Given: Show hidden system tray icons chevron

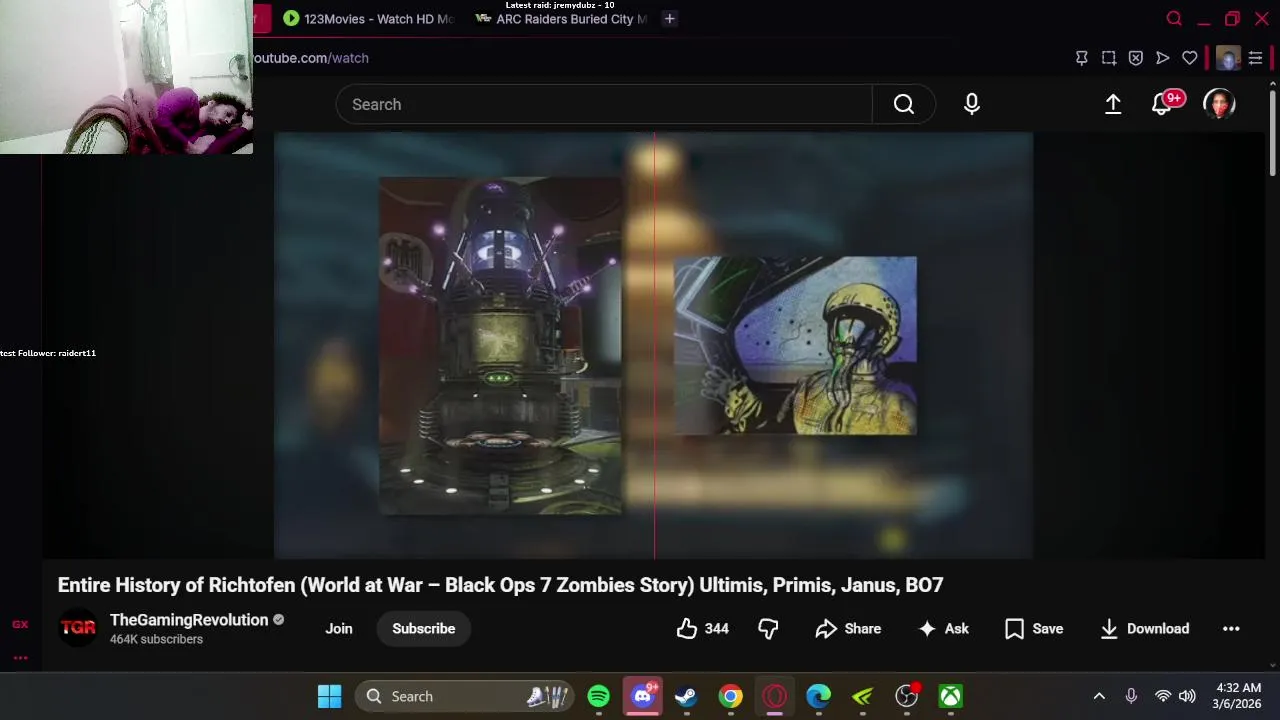Looking at the screenshot, I should pos(1099,696).
